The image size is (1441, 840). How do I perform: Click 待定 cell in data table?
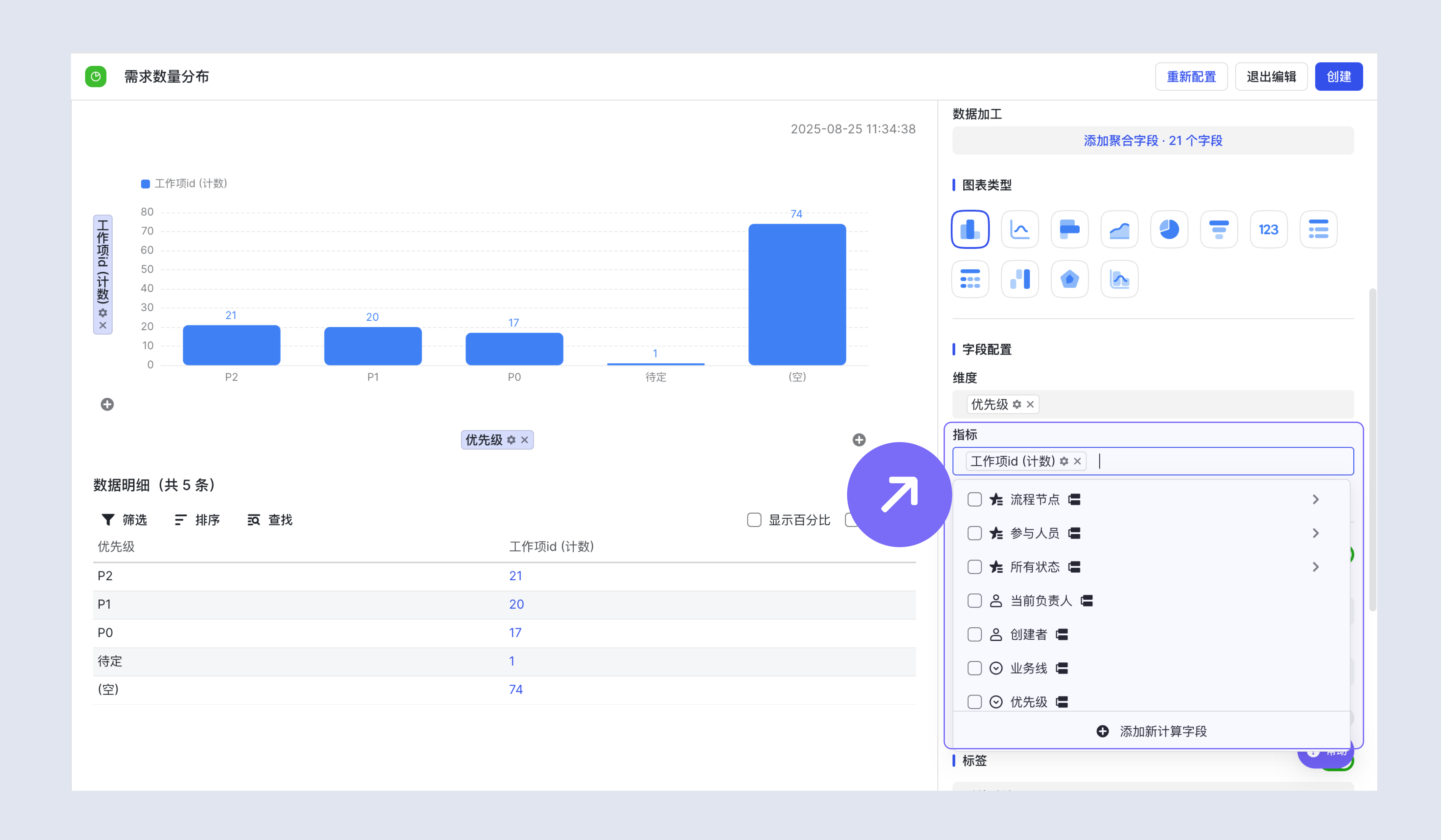[x=110, y=661]
